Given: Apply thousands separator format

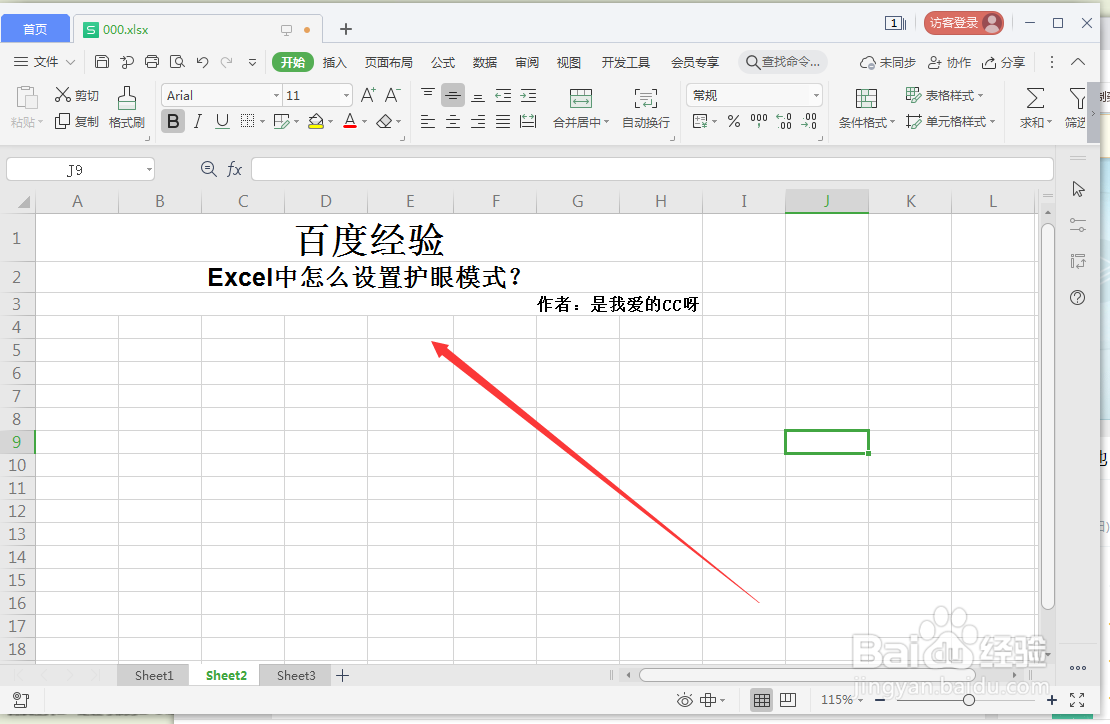Looking at the screenshot, I should click(759, 122).
